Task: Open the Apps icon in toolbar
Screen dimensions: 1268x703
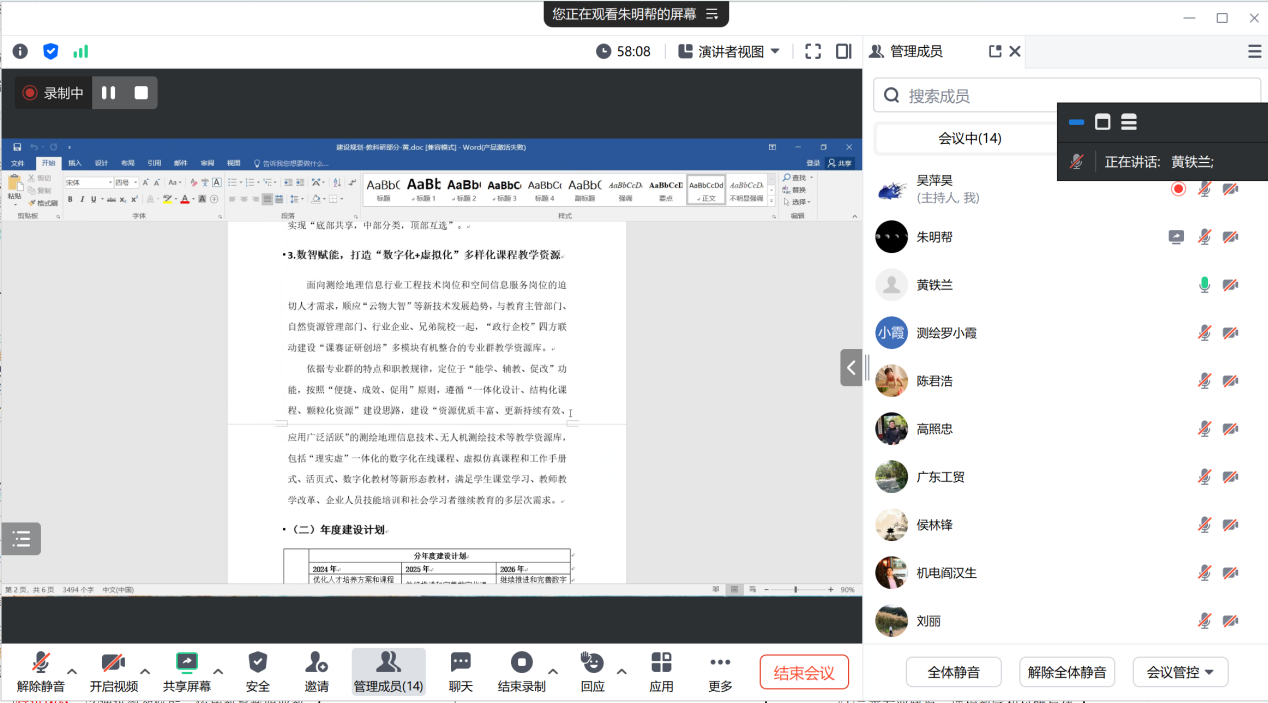Action: point(661,671)
